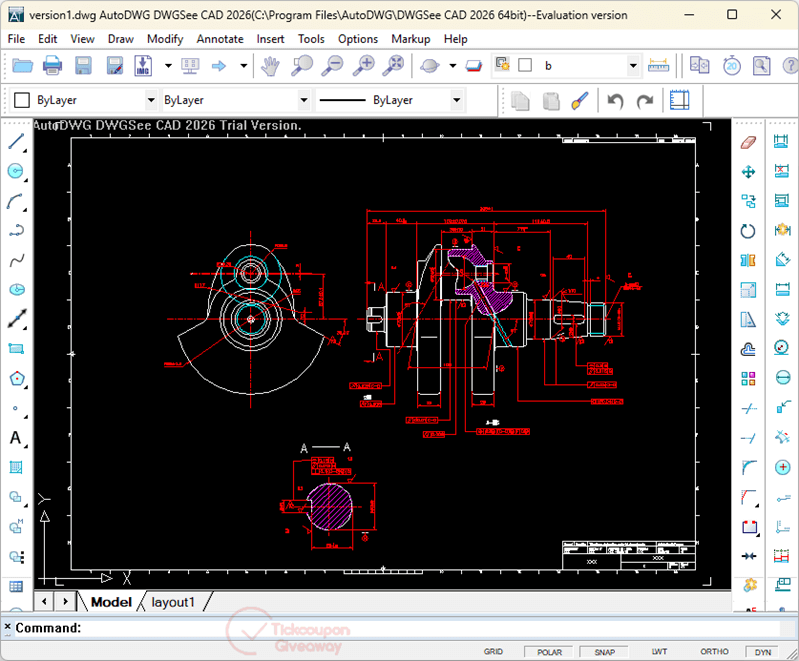Image resolution: width=799 pixels, height=661 pixels.
Task: Select the Text tool marked A
Action: point(16,438)
